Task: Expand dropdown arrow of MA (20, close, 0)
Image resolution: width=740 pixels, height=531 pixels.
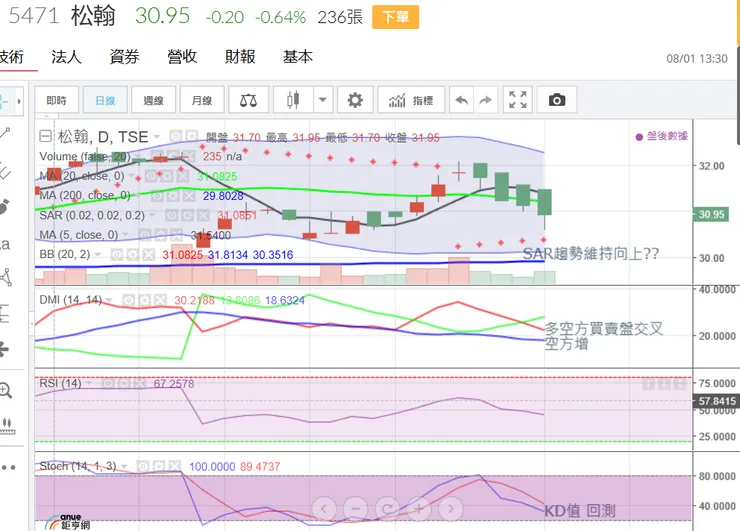Action: coord(132,177)
